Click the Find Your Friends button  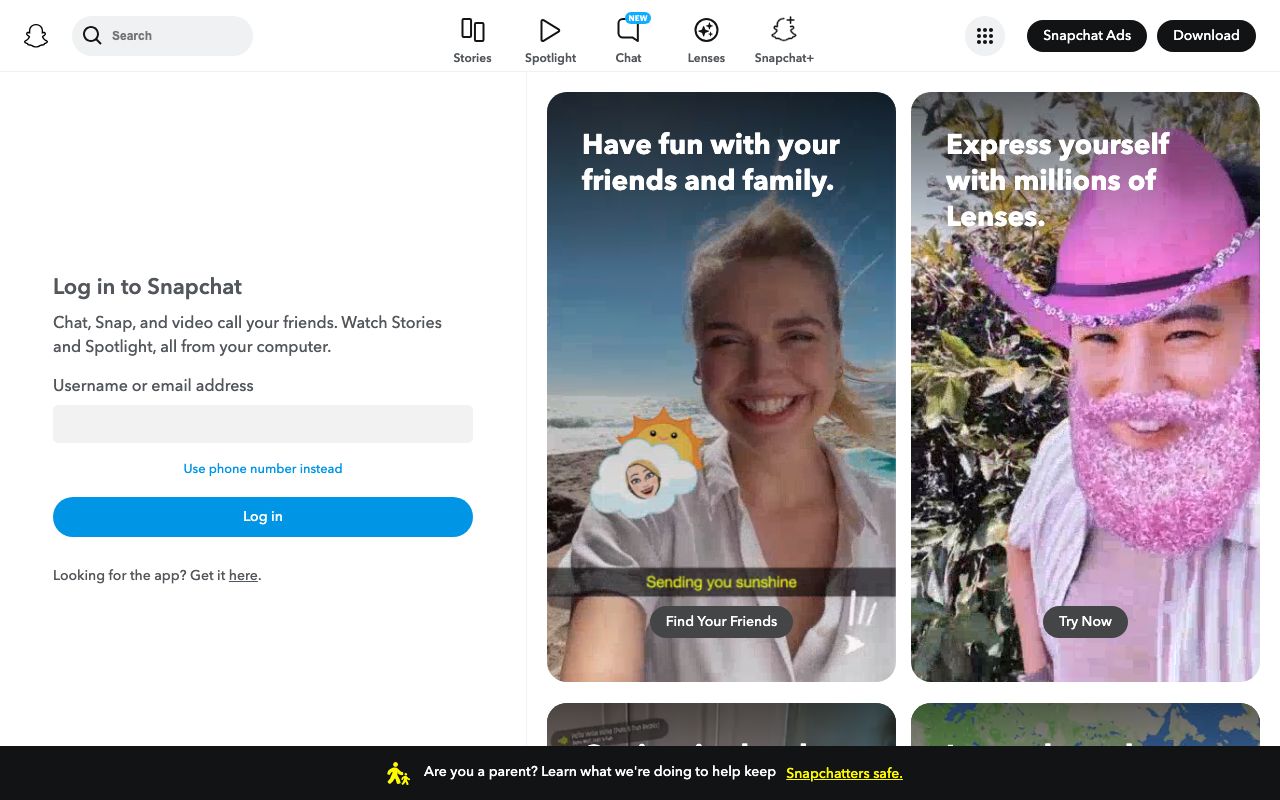pyautogui.click(x=721, y=622)
